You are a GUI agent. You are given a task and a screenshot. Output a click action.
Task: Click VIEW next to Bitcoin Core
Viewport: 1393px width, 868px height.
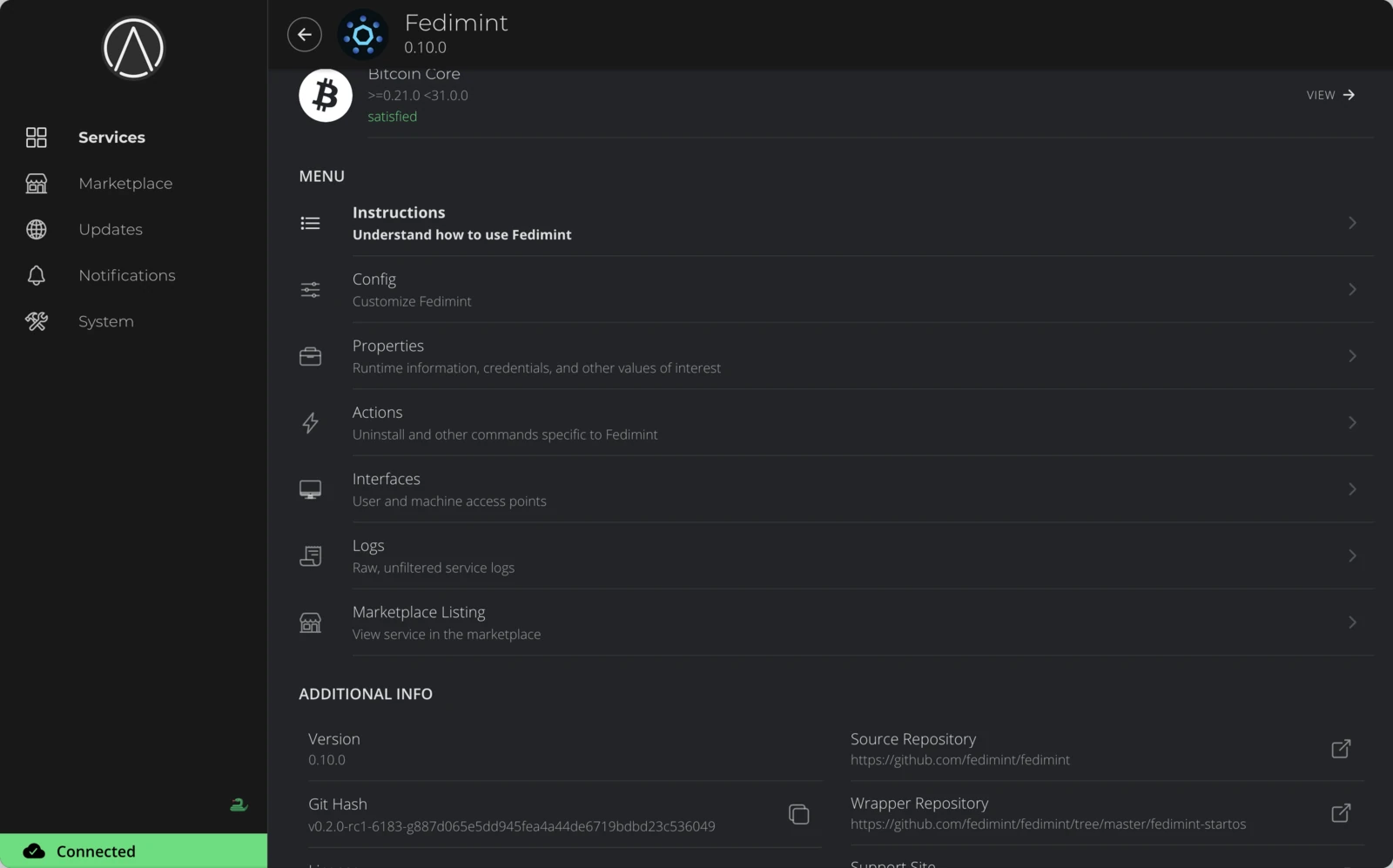(x=1329, y=95)
